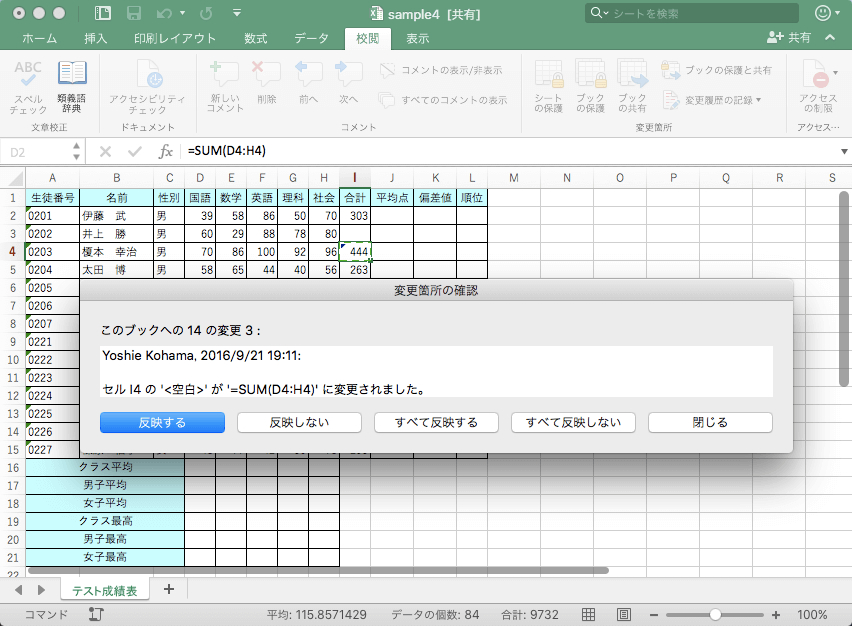Screen dimensions: 852x626
Task: Click the 共有 share button
Action: [x=788, y=37]
